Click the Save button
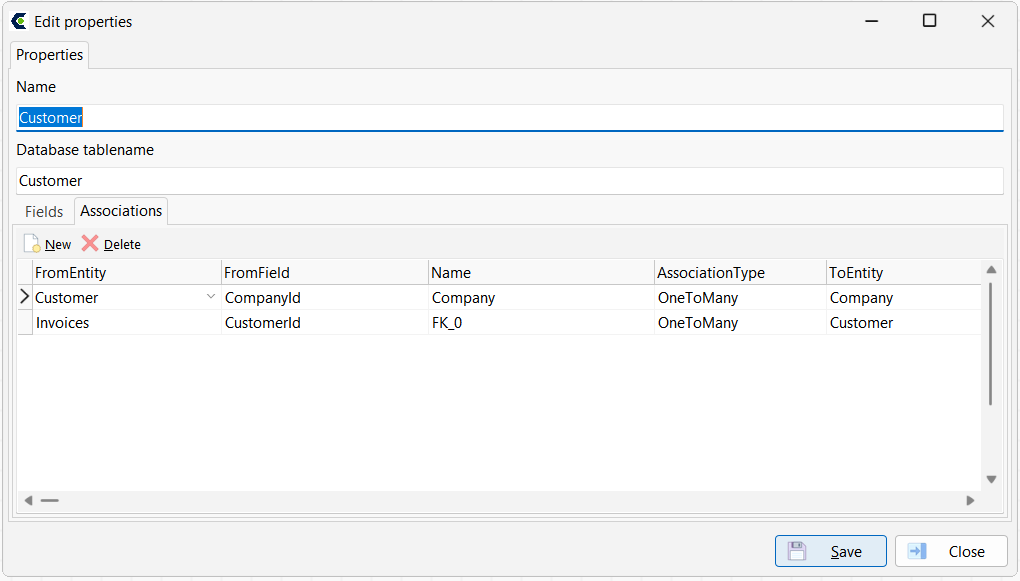1020x581 pixels. pos(831,551)
